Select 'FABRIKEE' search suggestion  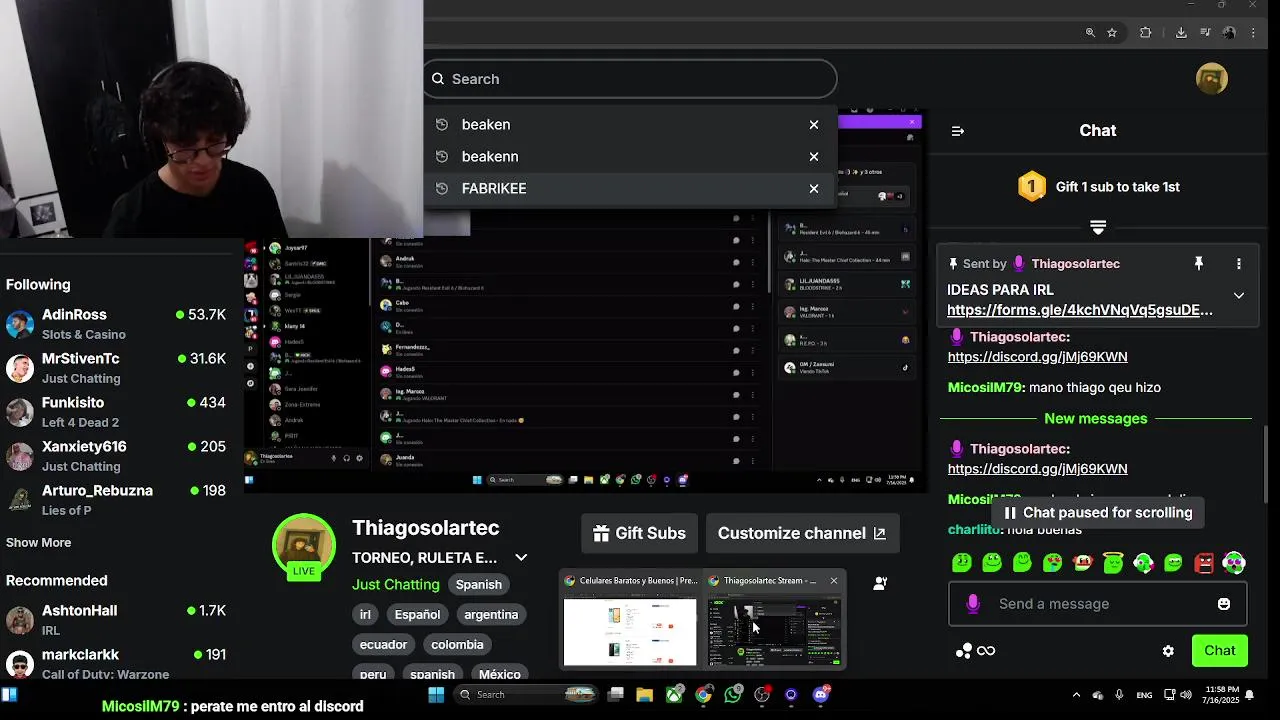[x=630, y=189]
